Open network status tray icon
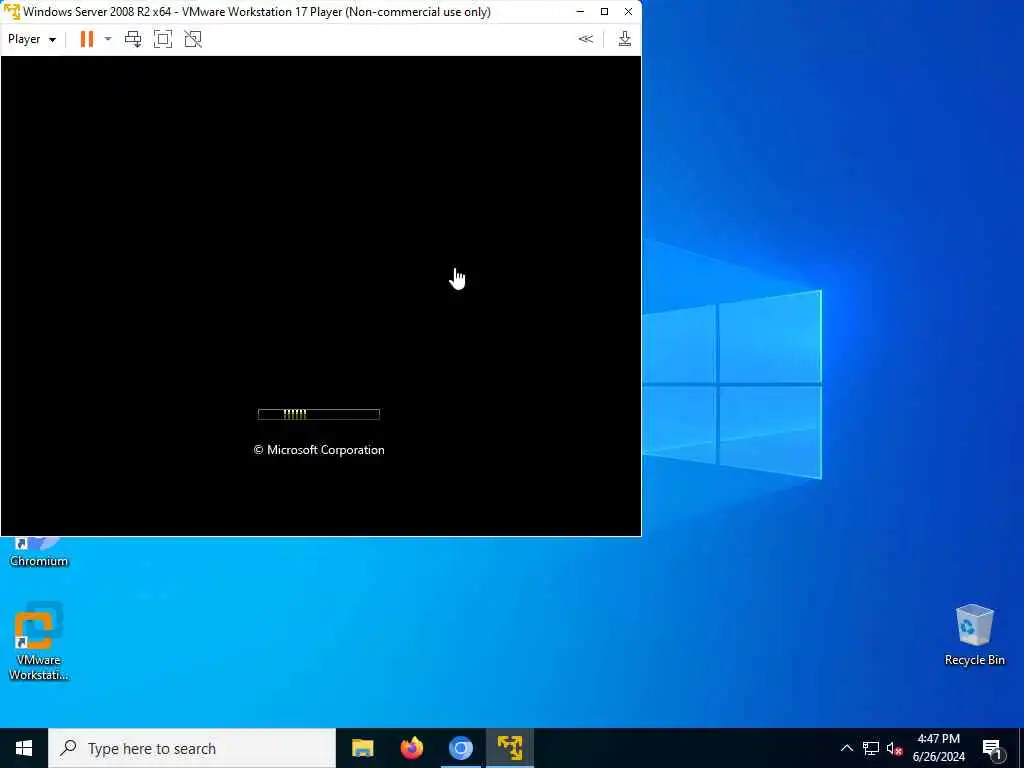Screen dimensions: 1024x768 pyautogui.click(x=871, y=748)
